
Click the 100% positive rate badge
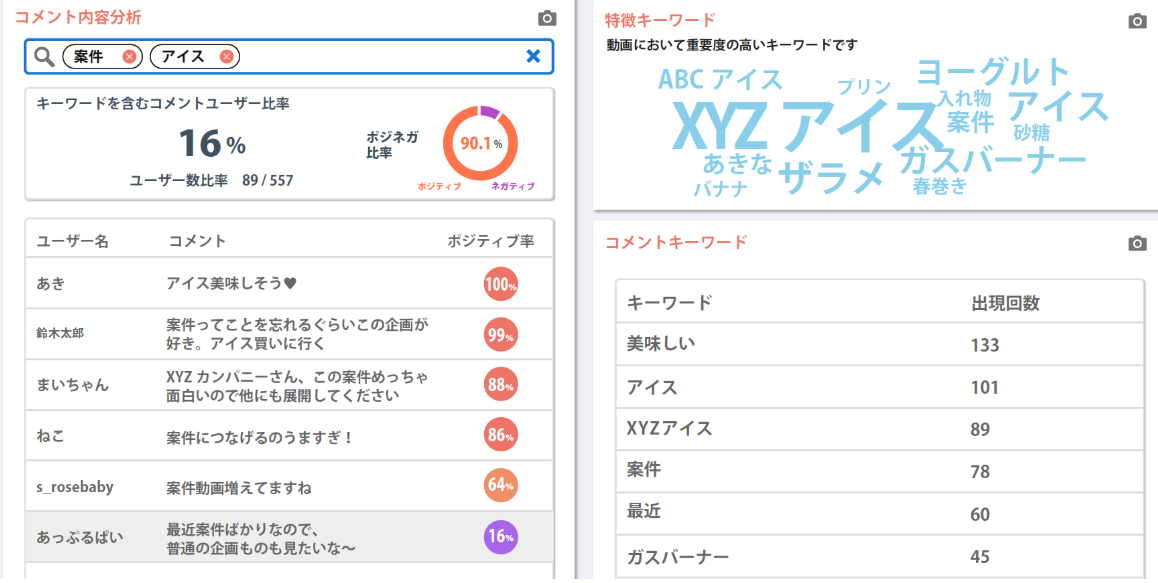[x=500, y=283]
